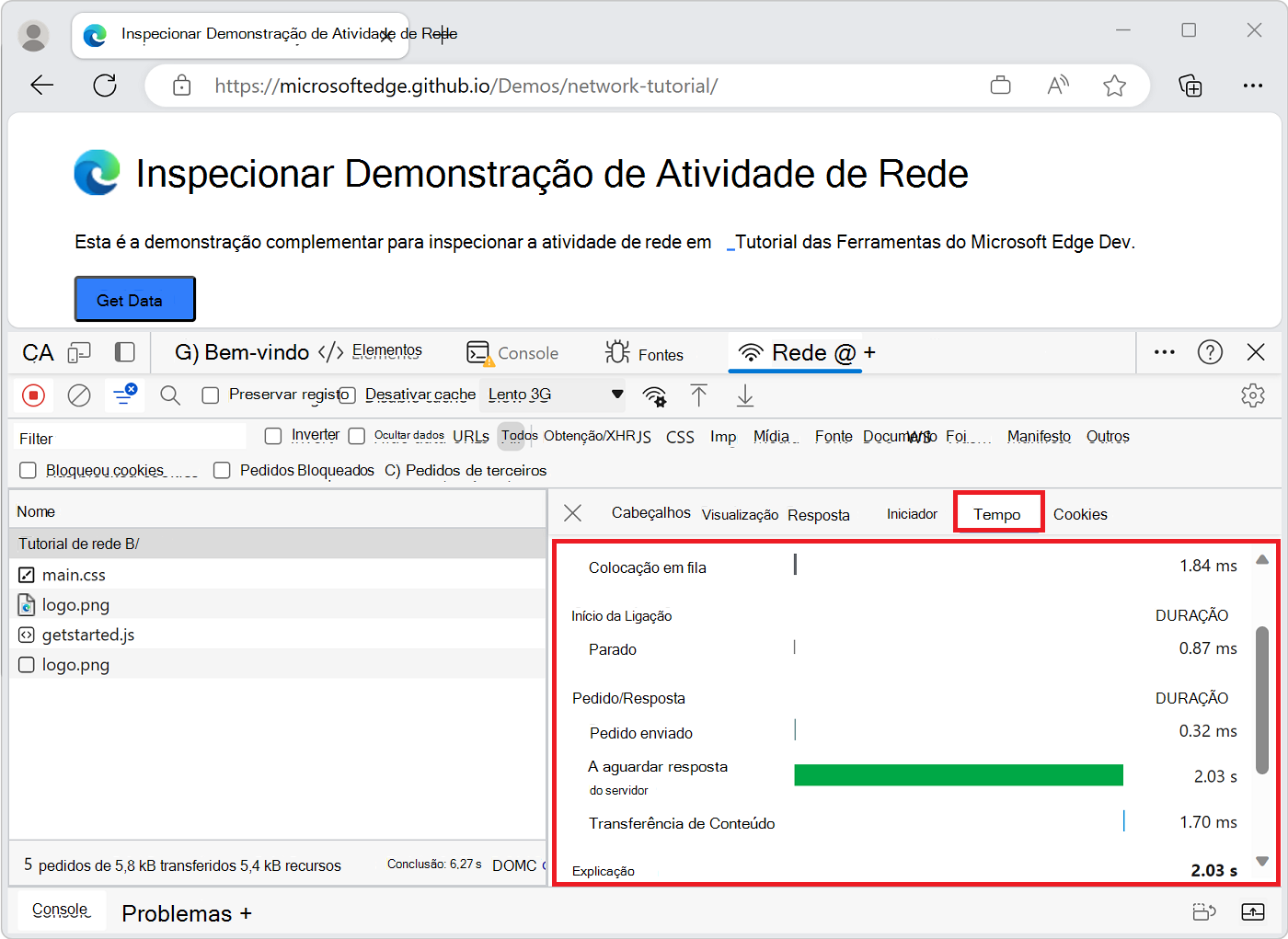Click into the Filter text field
This screenshot has width=1288, height=939.
tap(131, 438)
